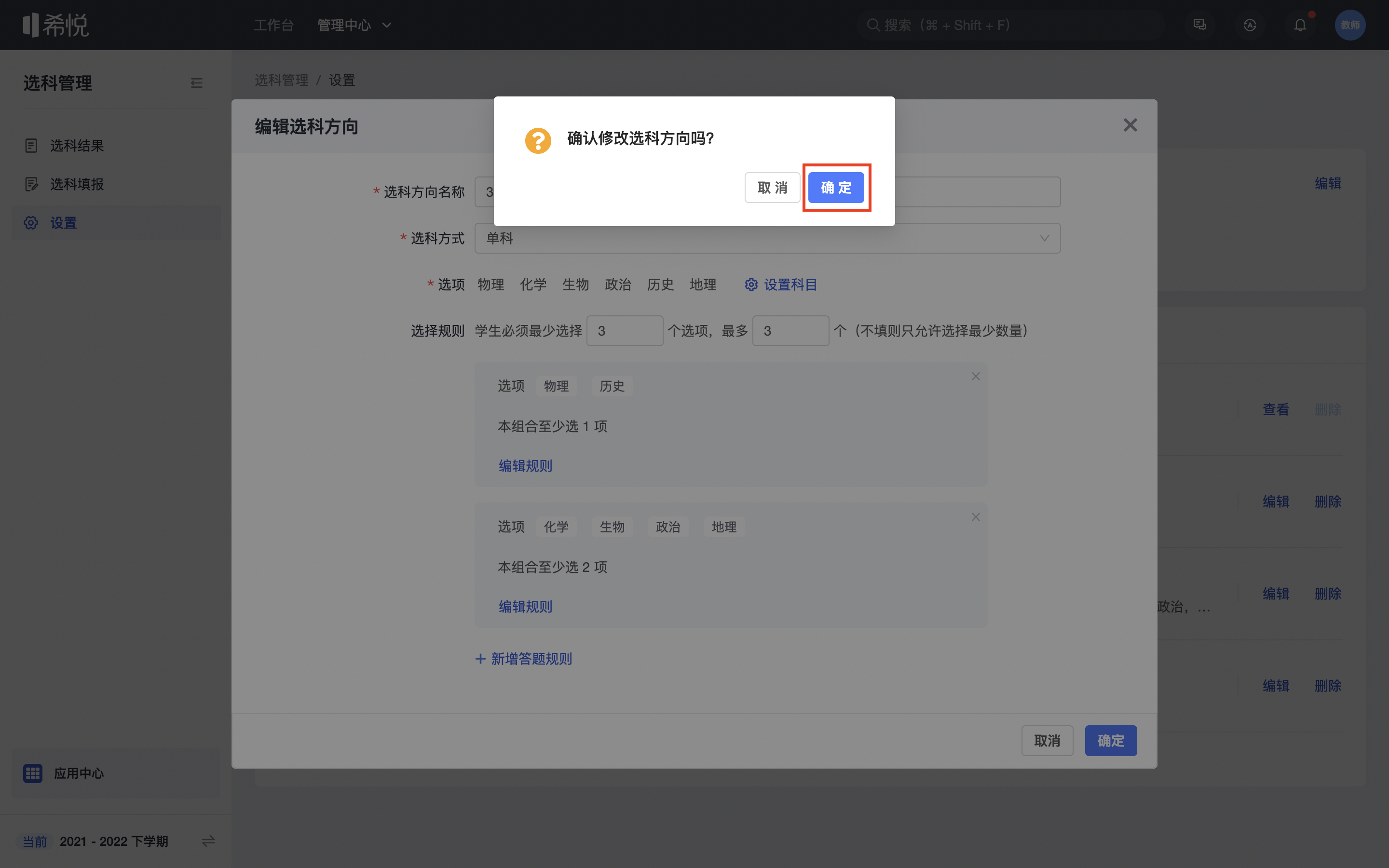Collapse the 选科管理 sidebar

pyautogui.click(x=196, y=83)
